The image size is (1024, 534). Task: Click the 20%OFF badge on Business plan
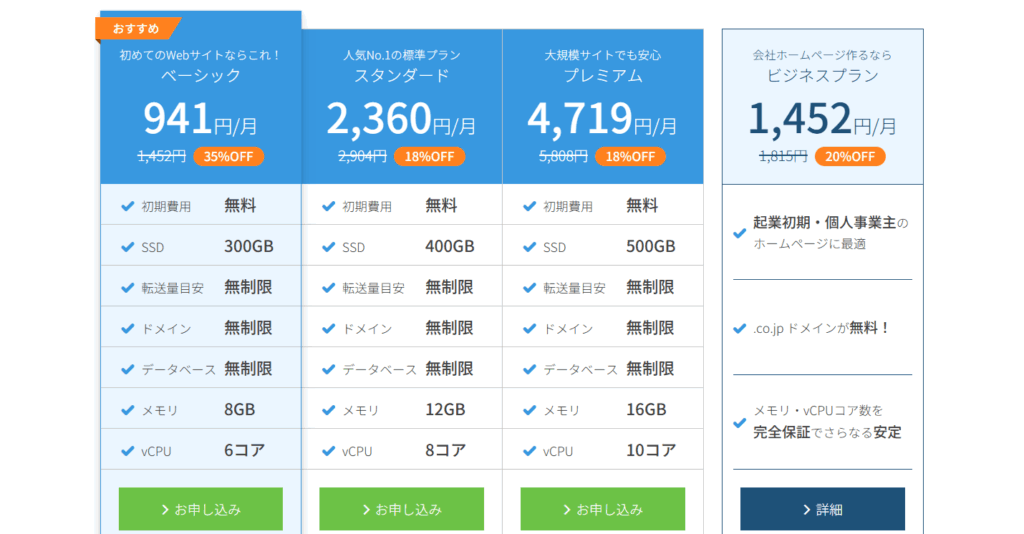pos(850,156)
